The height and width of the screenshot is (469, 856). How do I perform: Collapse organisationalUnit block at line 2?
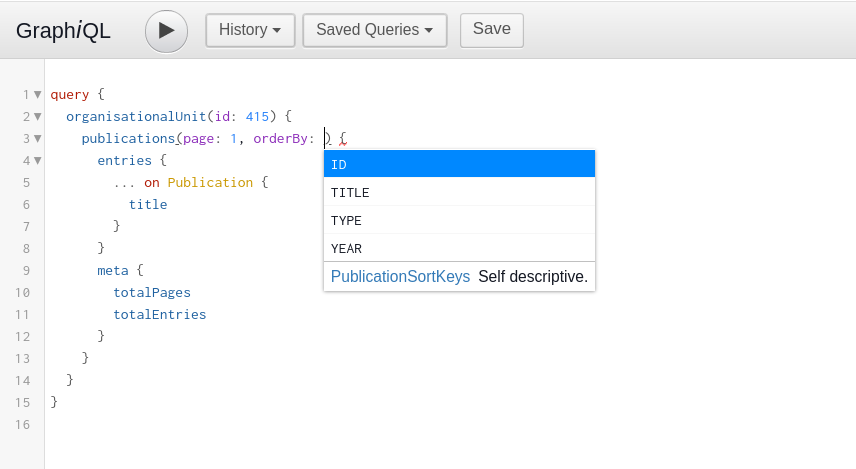tap(38, 116)
